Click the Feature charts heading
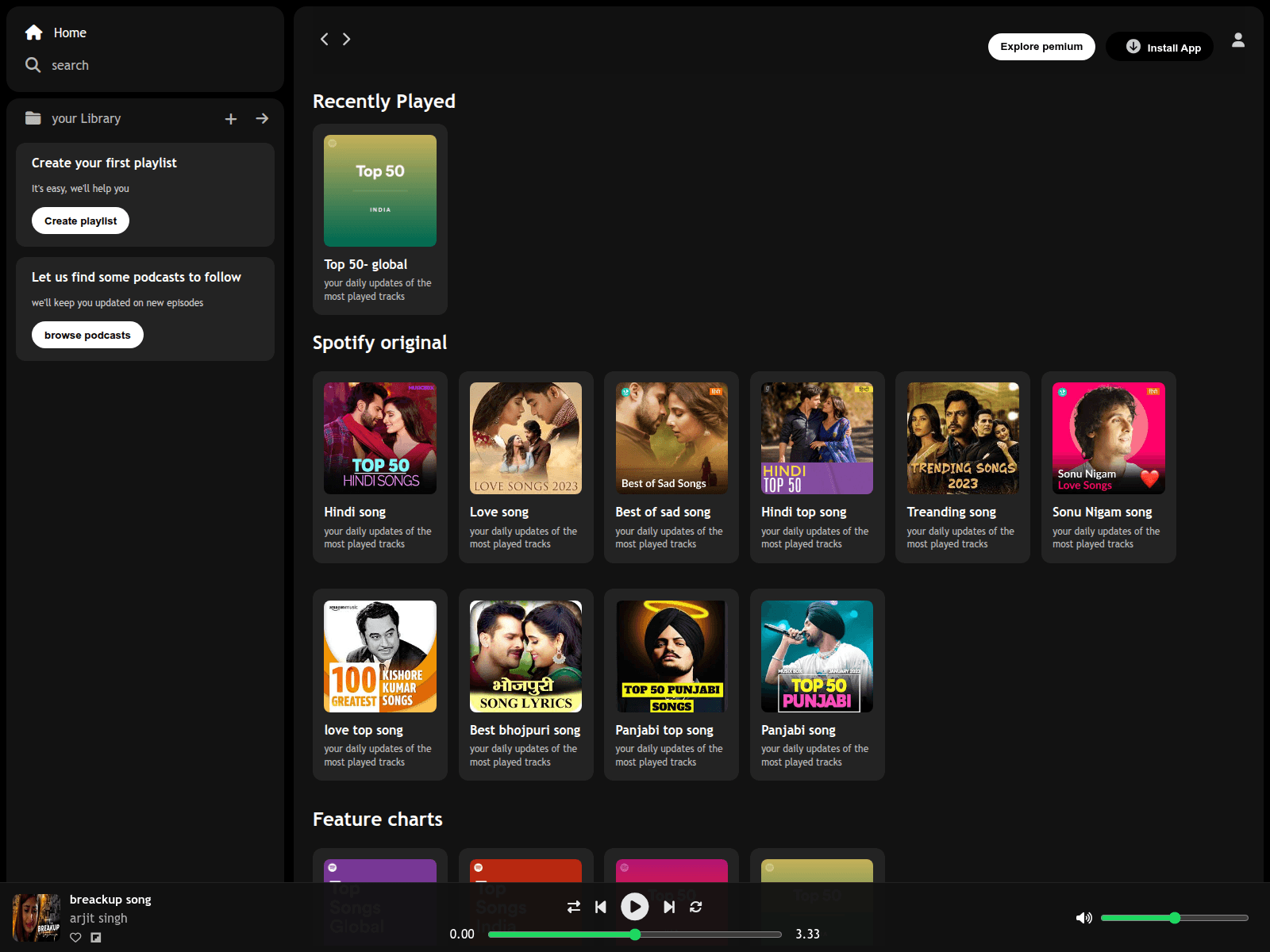Viewport: 1270px width, 952px height. 378,820
